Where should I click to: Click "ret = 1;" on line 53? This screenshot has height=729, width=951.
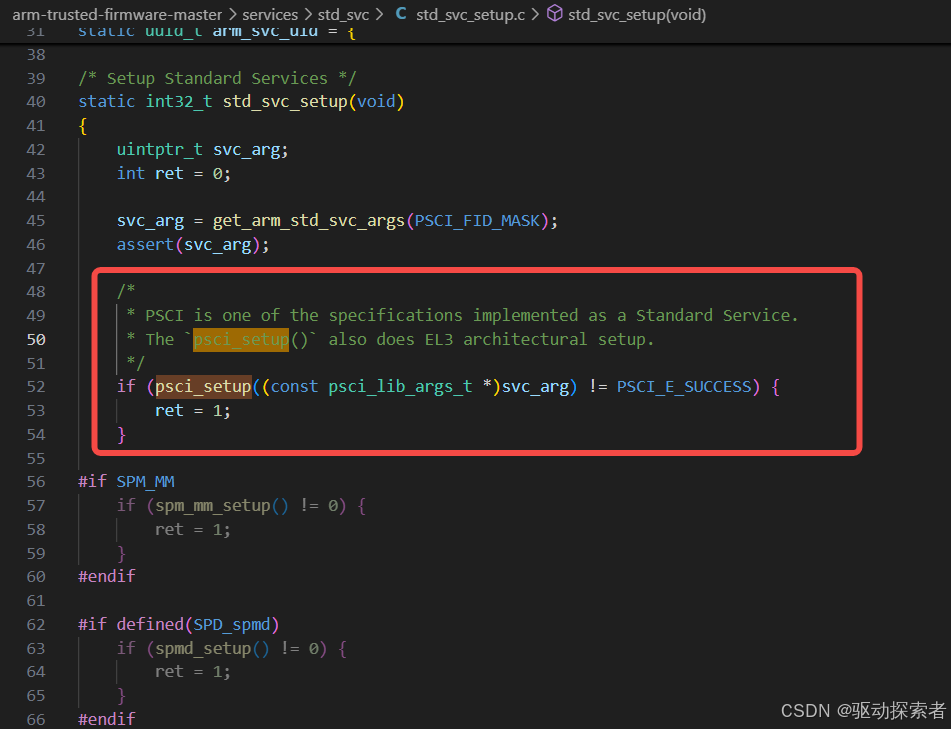click(x=193, y=411)
